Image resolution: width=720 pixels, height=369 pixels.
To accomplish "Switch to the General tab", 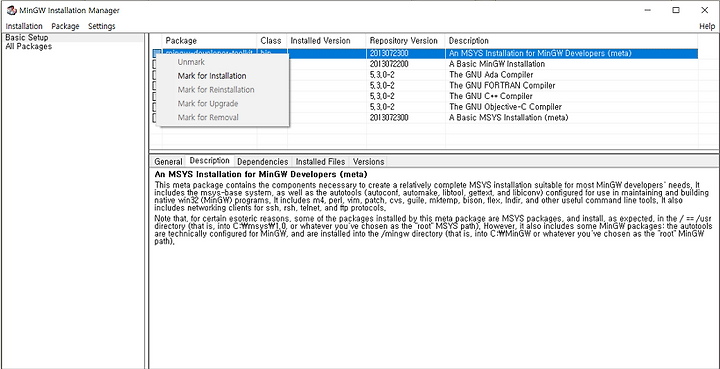I will point(168,162).
